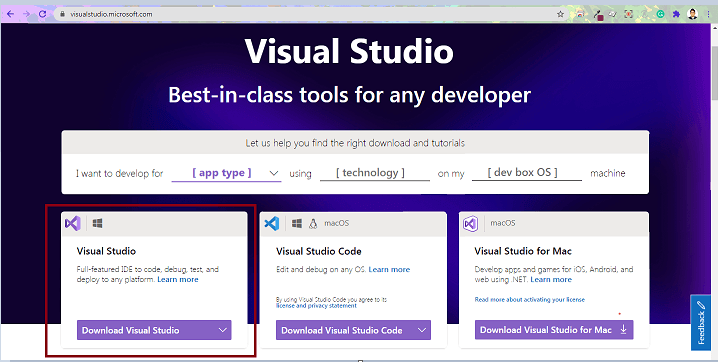
Task: Click the Visual Studio card heading
Action: (x=106, y=251)
